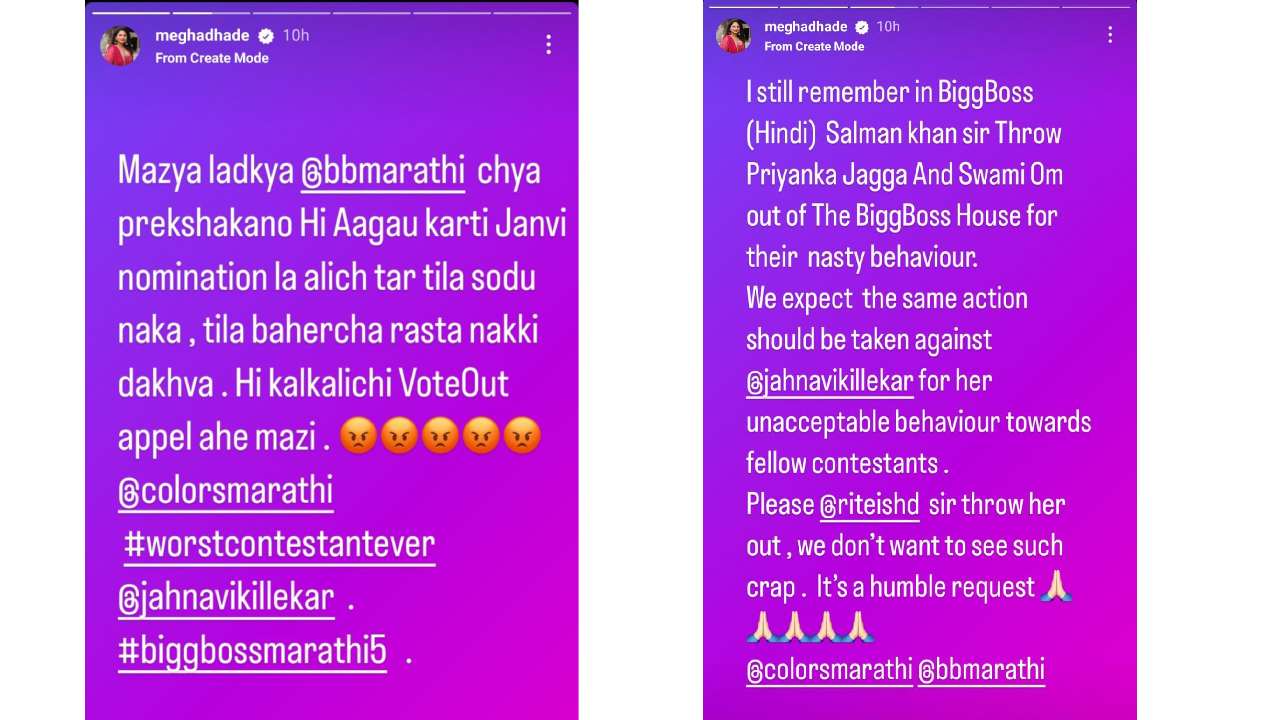Screen dimensions: 1280x720
Task: Open the #biggbossmarathi5 hashtag
Action: coord(252,651)
